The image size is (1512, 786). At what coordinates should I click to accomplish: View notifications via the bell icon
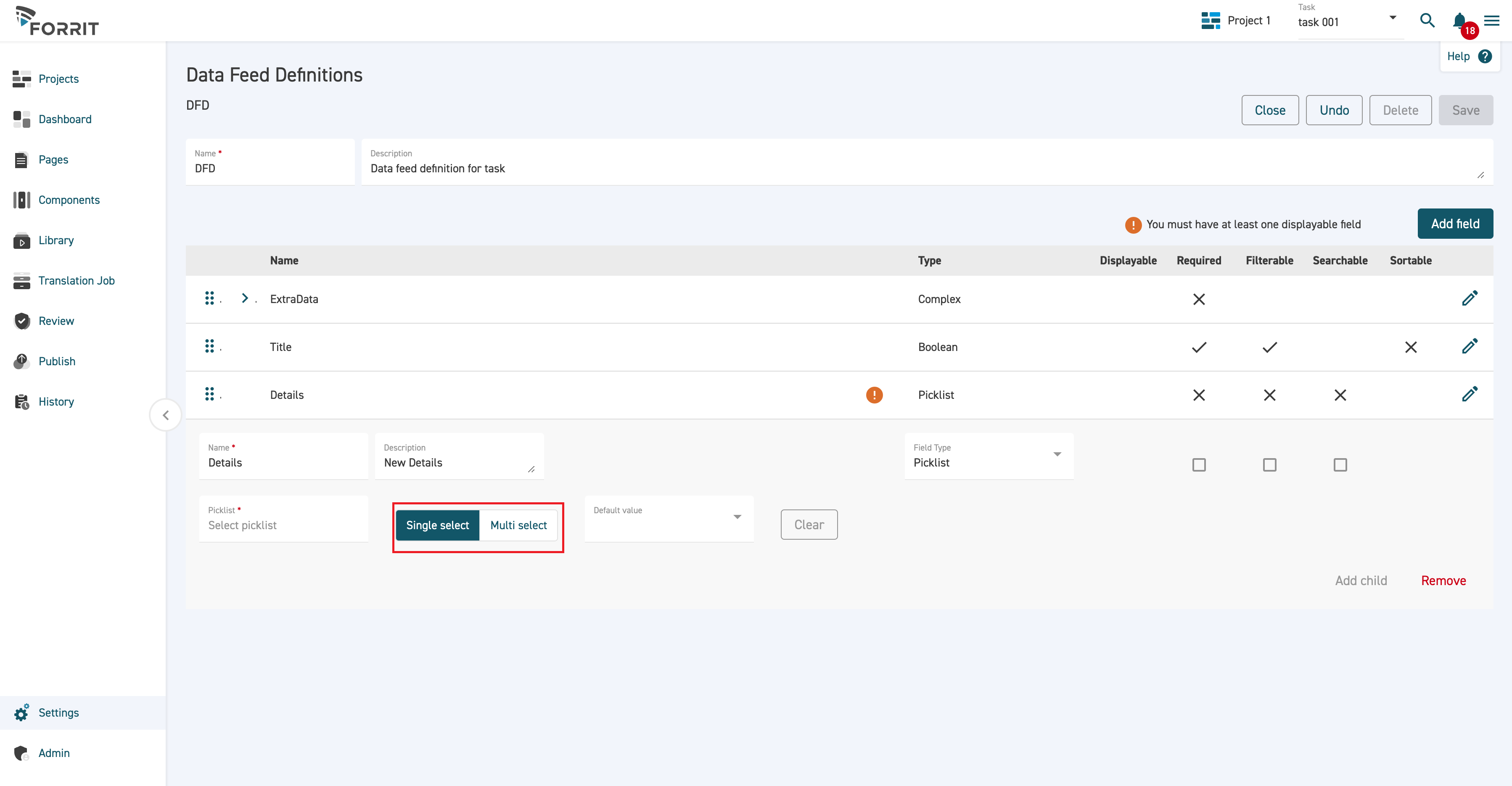coord(1459,21)
